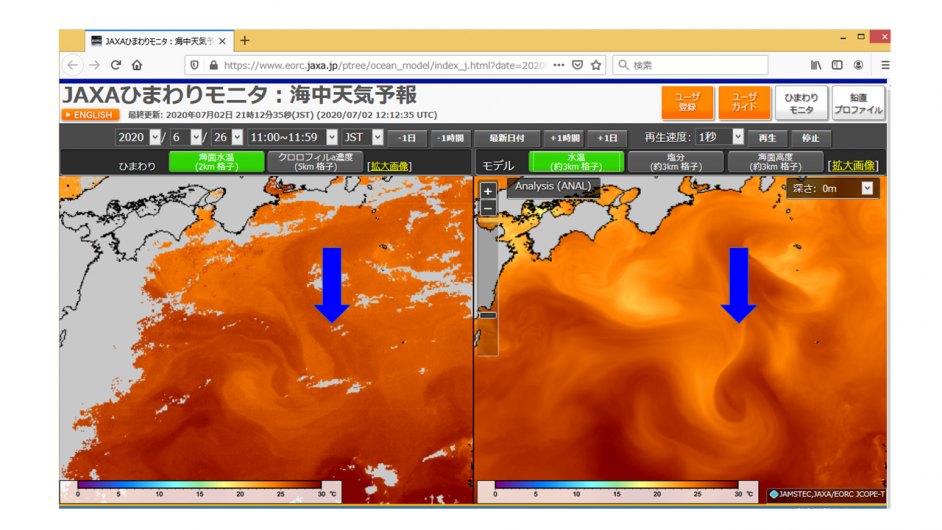Go back with the browser back arrow

click(x=73, y=65)
